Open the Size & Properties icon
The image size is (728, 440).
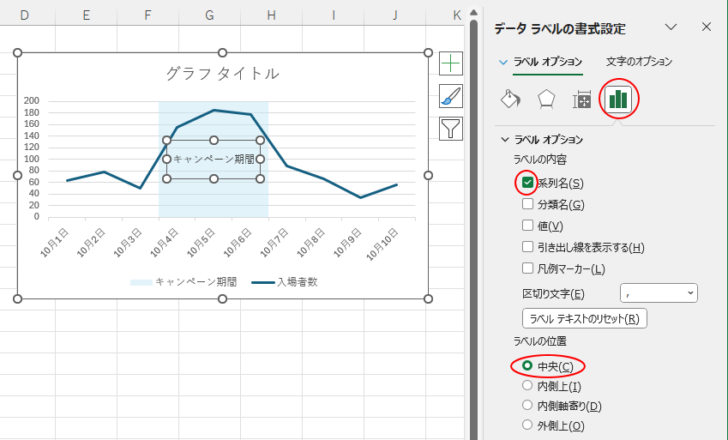(x=582, y=99)
